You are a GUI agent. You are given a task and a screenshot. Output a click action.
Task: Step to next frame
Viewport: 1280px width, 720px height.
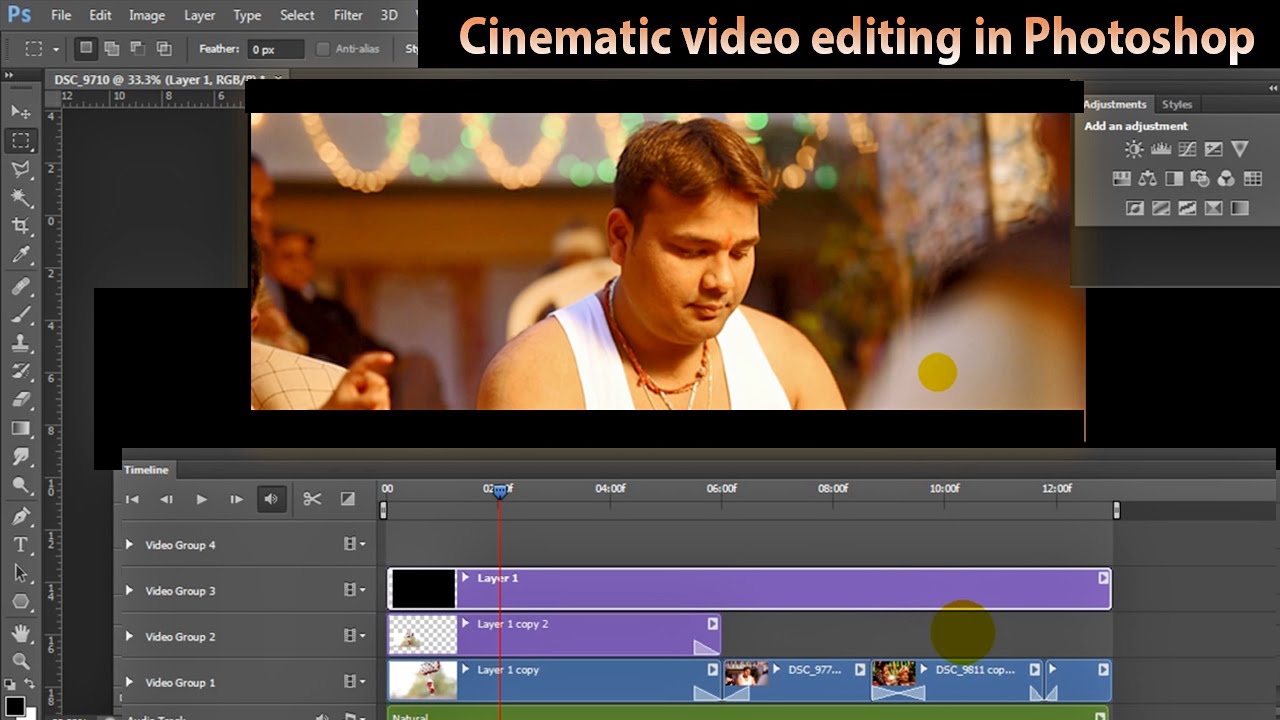tap(236, 499)
